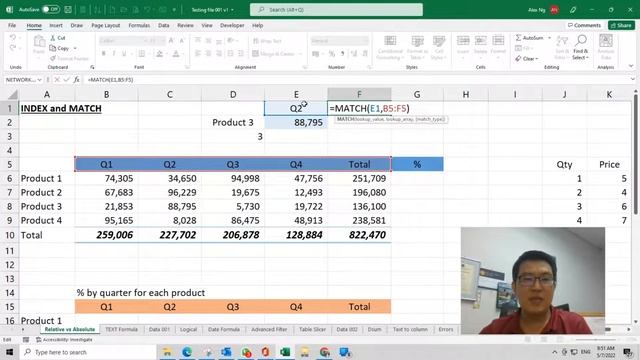Screen dimensions: 640x360
Task: Click the AutoSum button
Action: 529,38
